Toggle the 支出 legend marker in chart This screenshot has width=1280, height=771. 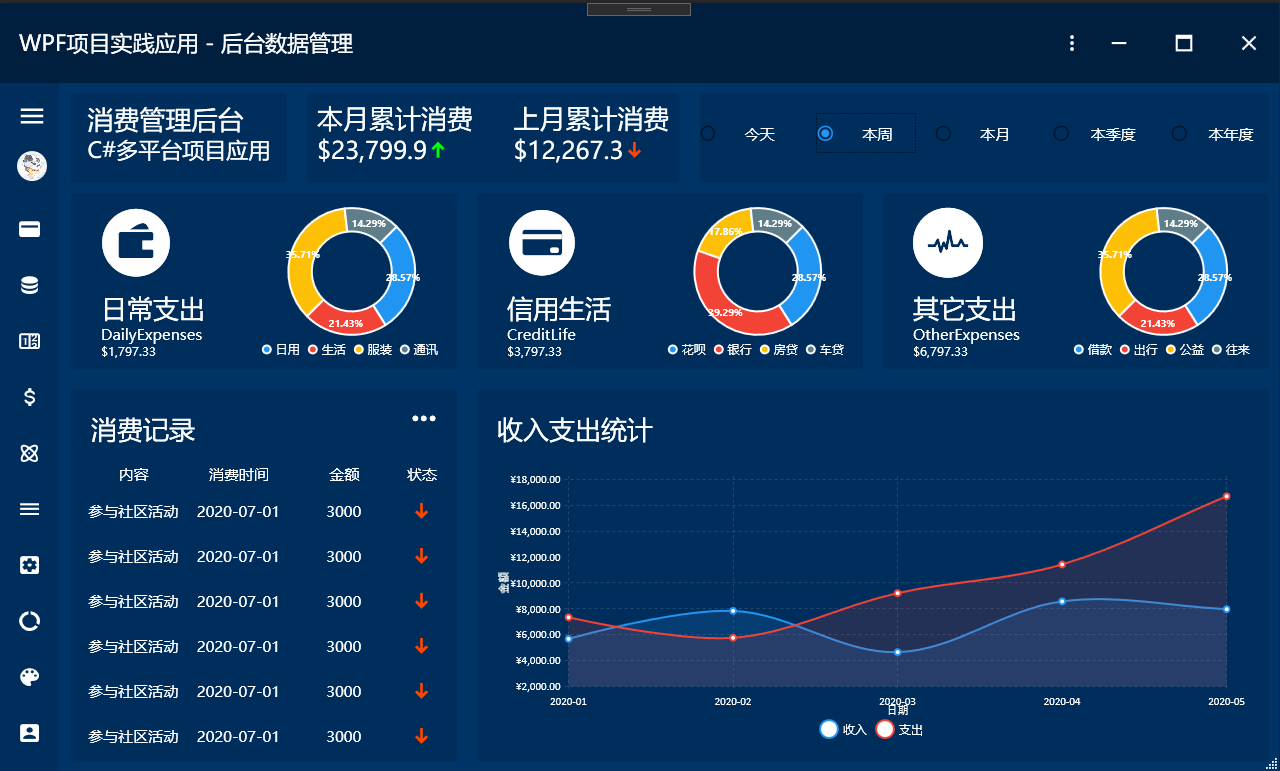tap(885, 729)
